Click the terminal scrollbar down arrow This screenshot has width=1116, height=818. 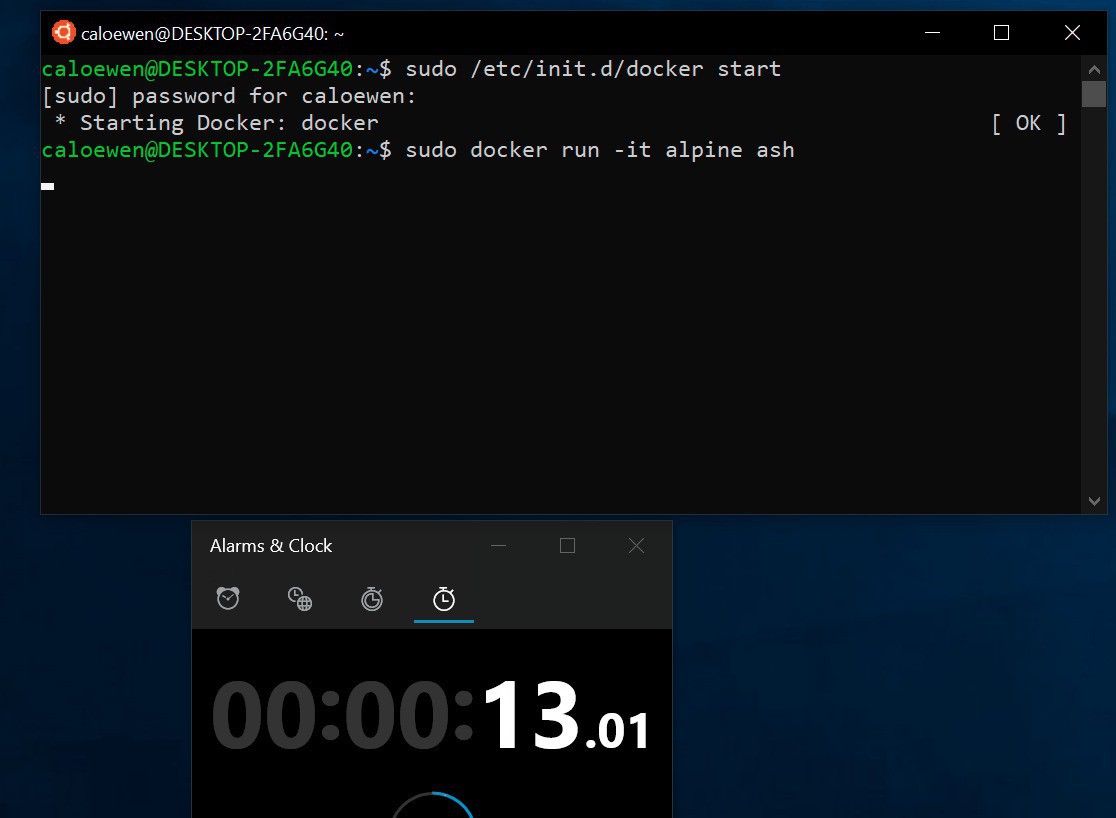tap(1094, 501)
